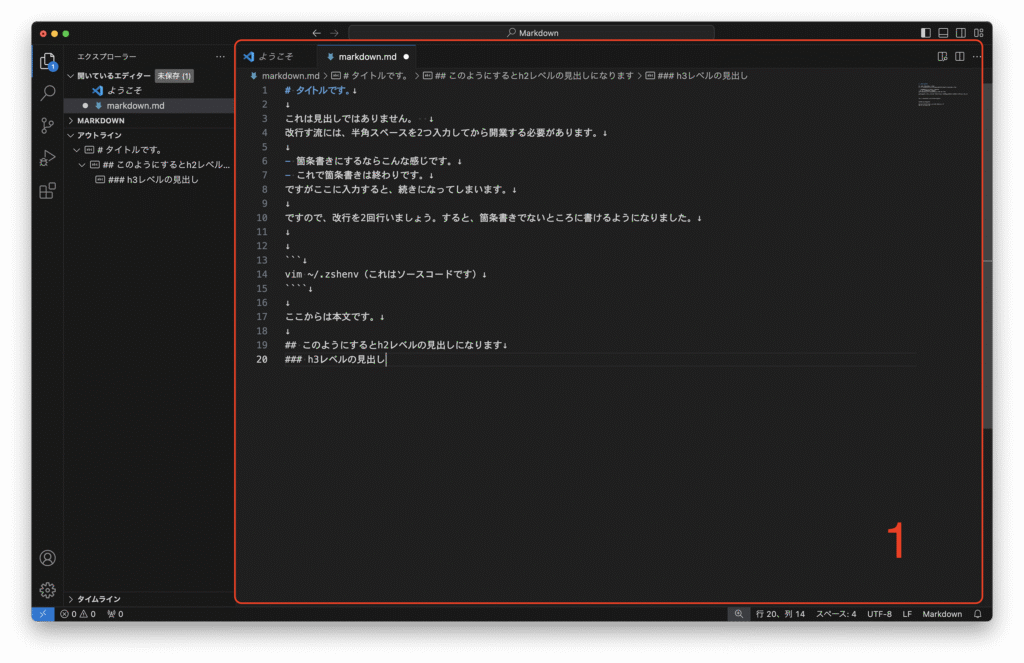Open editor More Actions ellipsis menu
Image resolution: width=1024 pixels, height=663 pixels.
(x=976, y=57)
